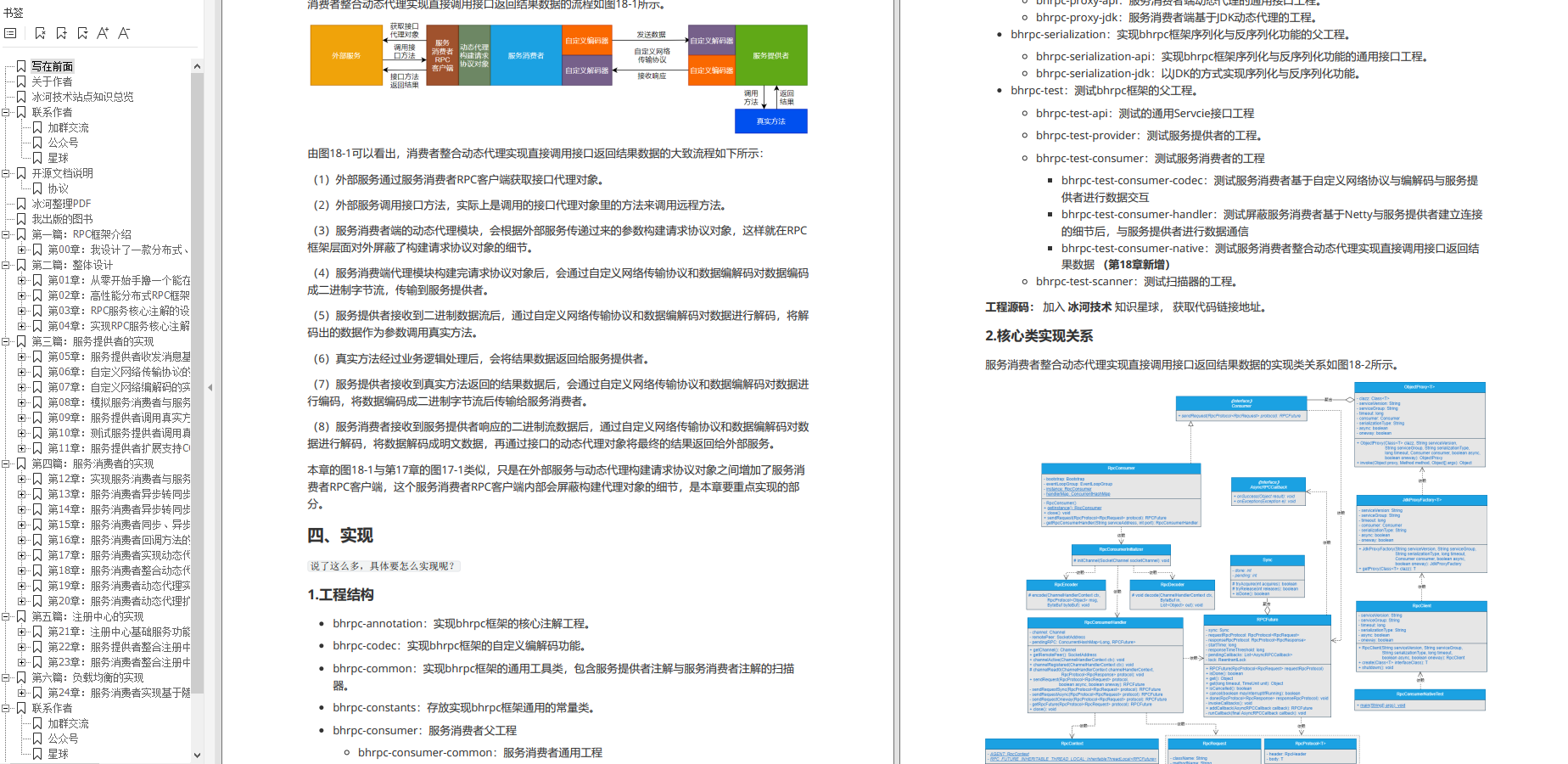The height and width of the screenshot is (764, 1568).
Task: Expand 第00章 bookmark node
Action: (x=22, y=250)
